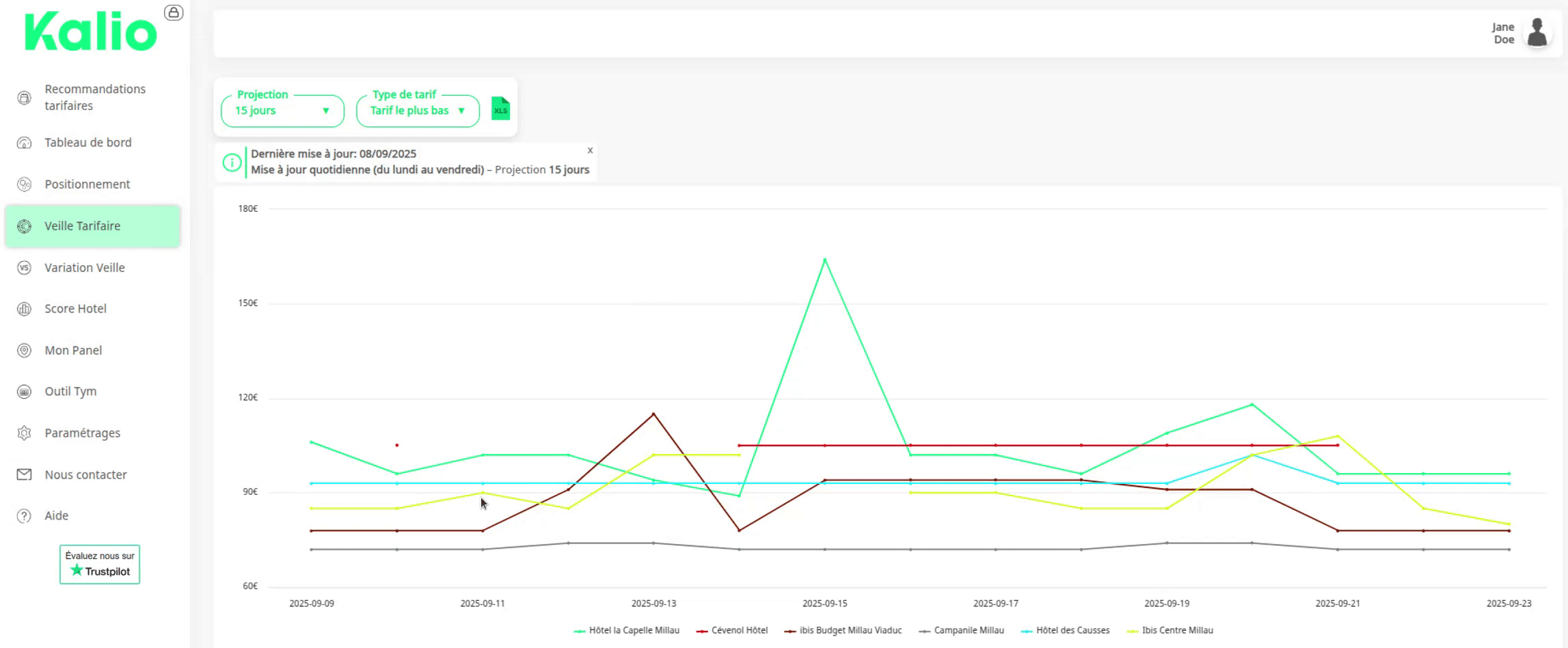Toggle Hôtel la Capelle Millau legend series
The height and width of the screenshot is (648, 1568).
[x=626, y=630]
